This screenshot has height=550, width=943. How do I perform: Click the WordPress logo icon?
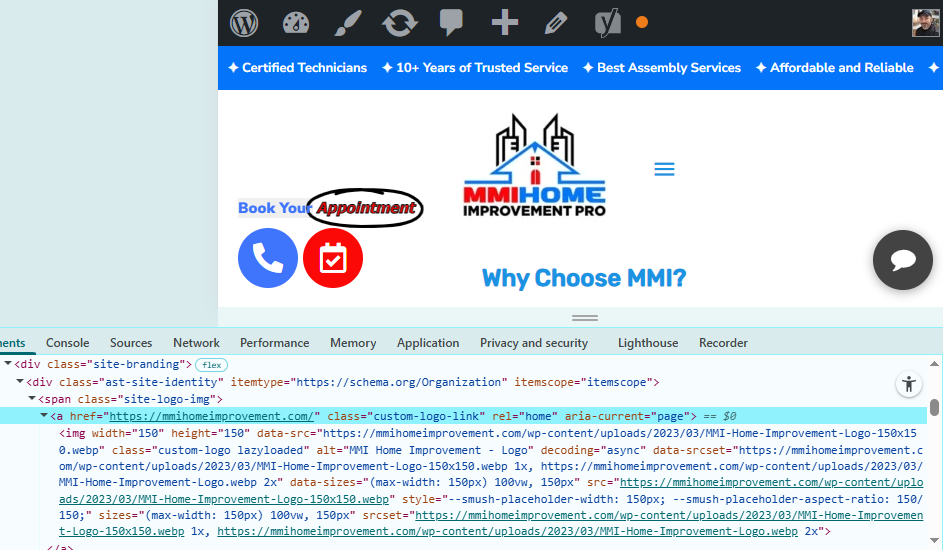244,23
